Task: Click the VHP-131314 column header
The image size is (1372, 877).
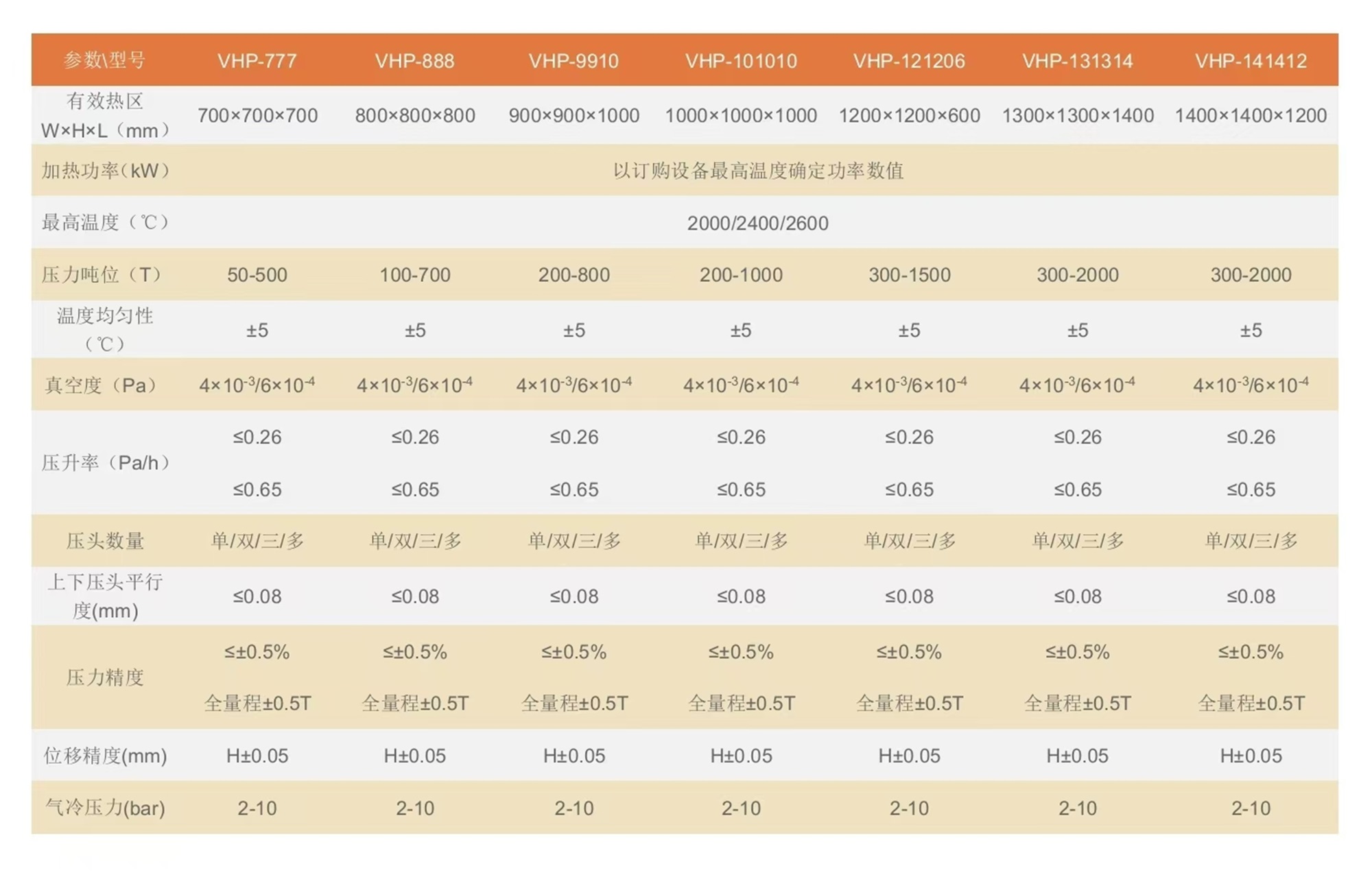Action: tap(1077, 61)
